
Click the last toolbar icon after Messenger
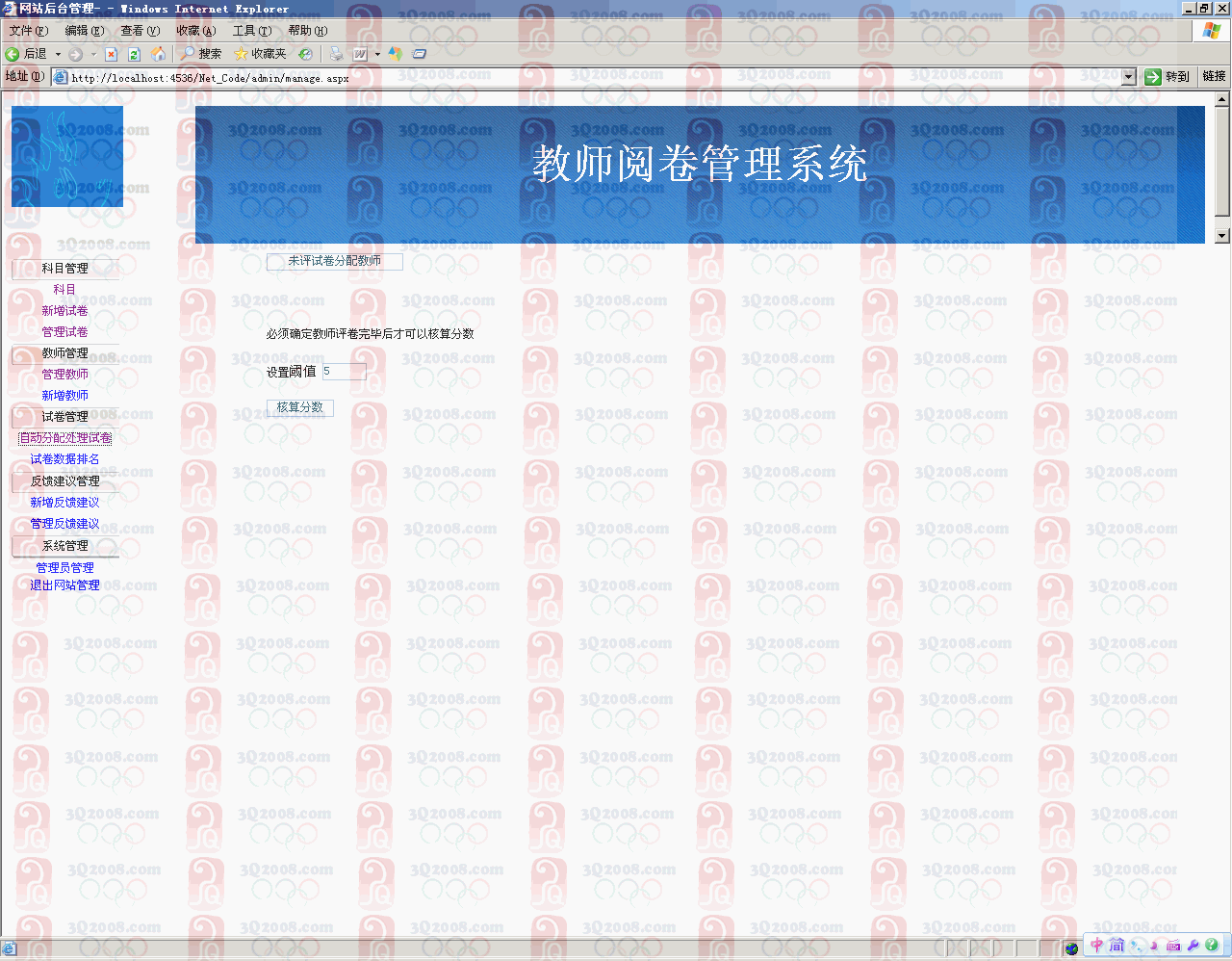(420, 54)
